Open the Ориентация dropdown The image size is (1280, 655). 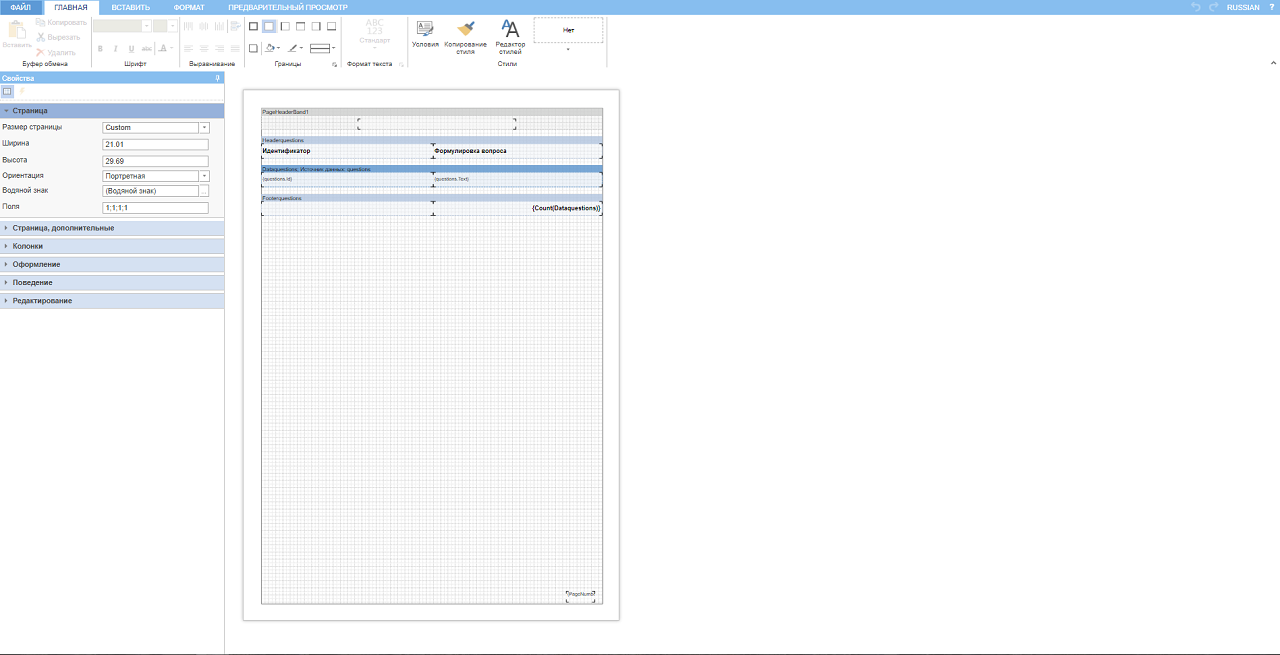point(204,176)
